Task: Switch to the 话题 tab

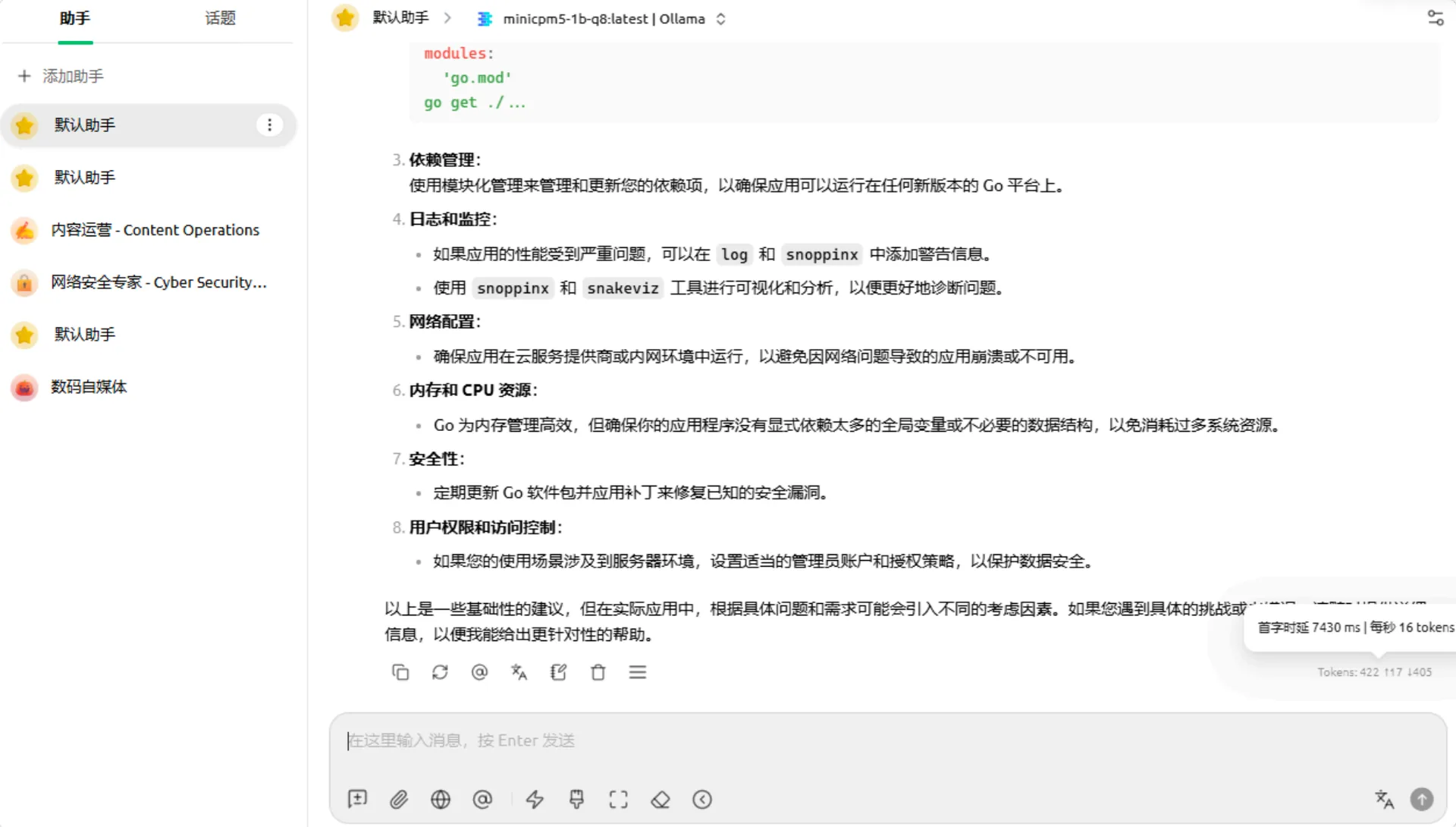Action: [x=220, y=18]
